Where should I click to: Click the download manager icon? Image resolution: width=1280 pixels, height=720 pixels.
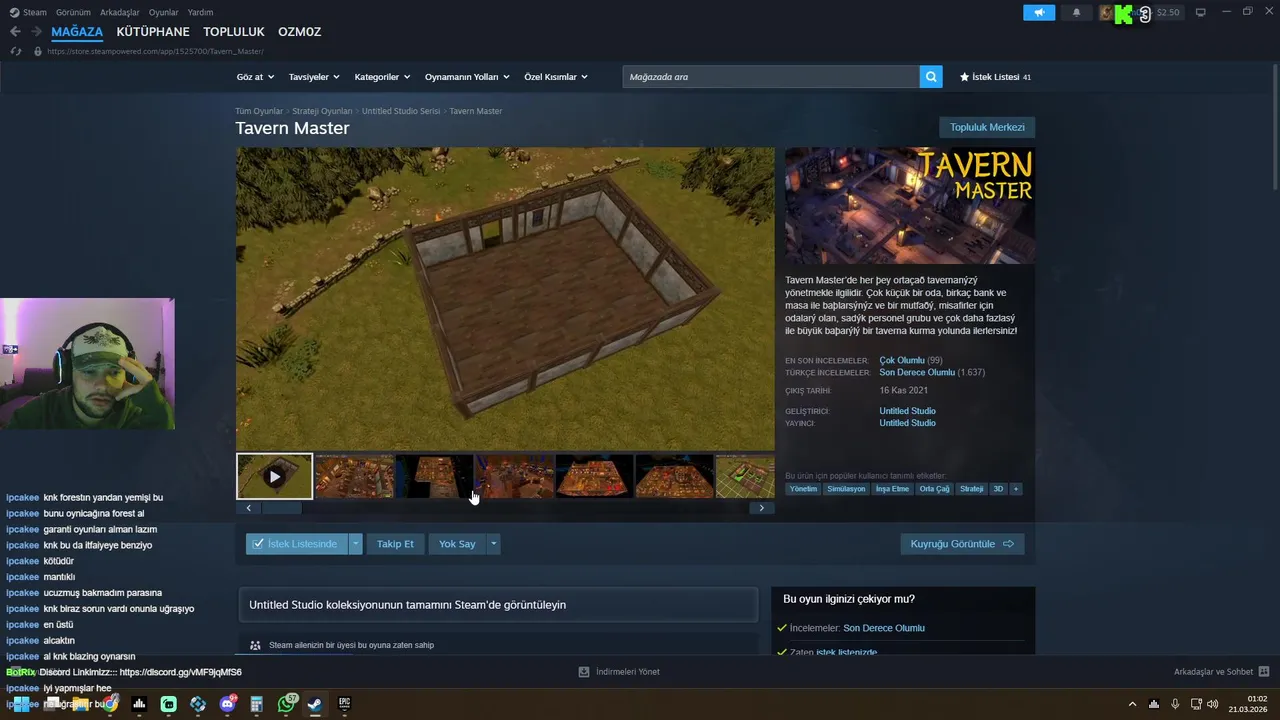584,672
